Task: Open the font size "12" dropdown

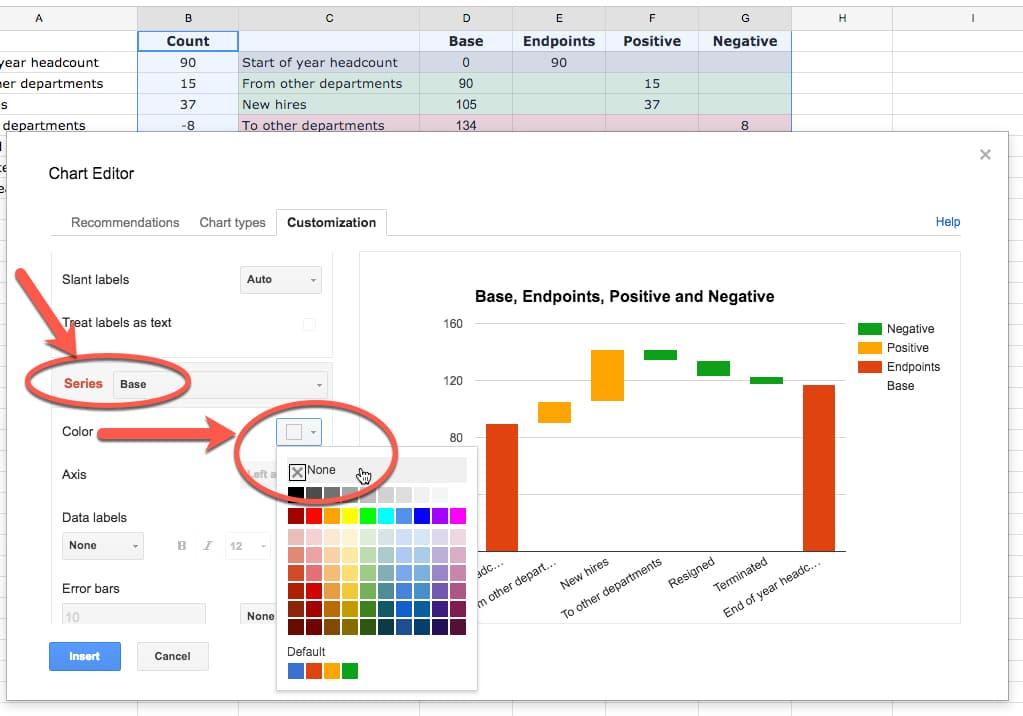Action: click(x=243, y=545)
